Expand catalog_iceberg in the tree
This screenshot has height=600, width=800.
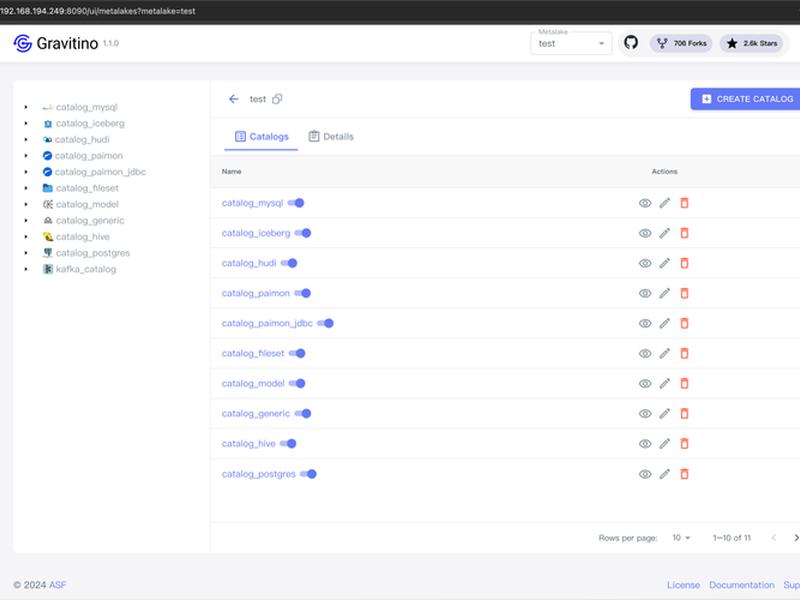(x=26, y=123)
